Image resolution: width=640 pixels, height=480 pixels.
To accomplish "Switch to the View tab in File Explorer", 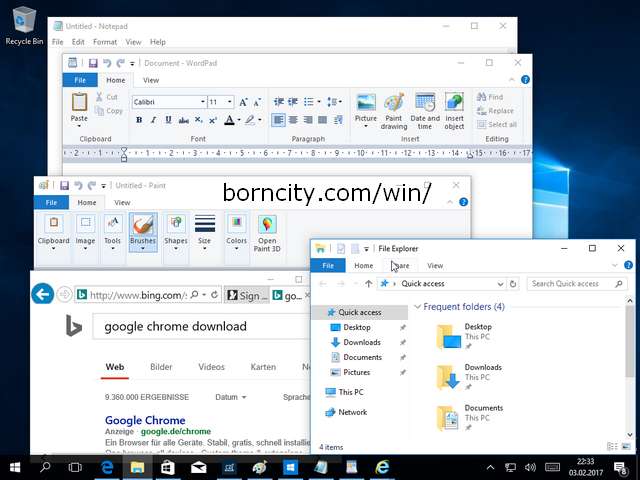I will coord(435,266).
